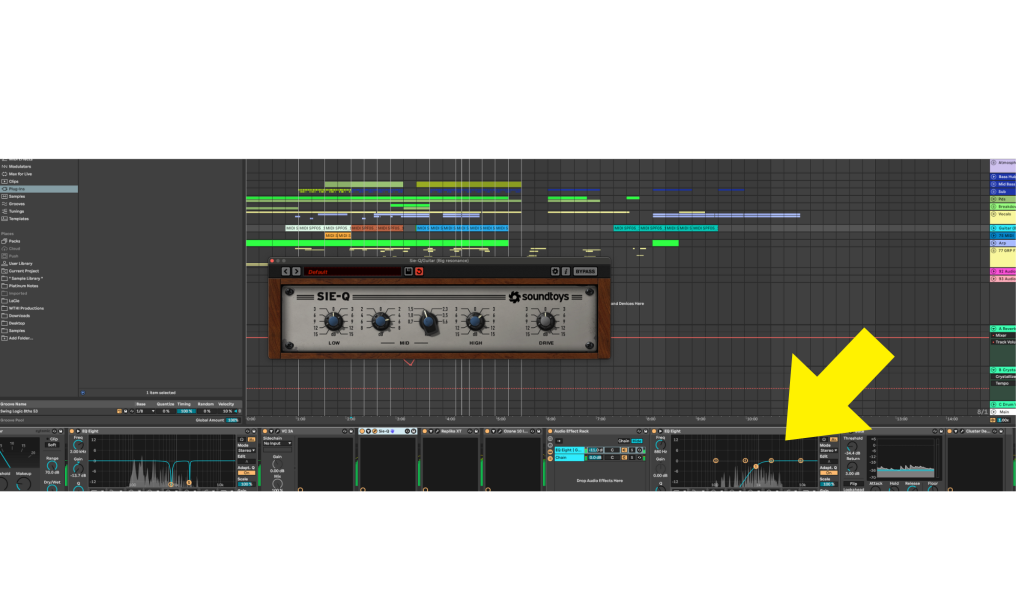Click the SIE-Q DRIVE knob

pyautogui.click(x=545, y=321)
